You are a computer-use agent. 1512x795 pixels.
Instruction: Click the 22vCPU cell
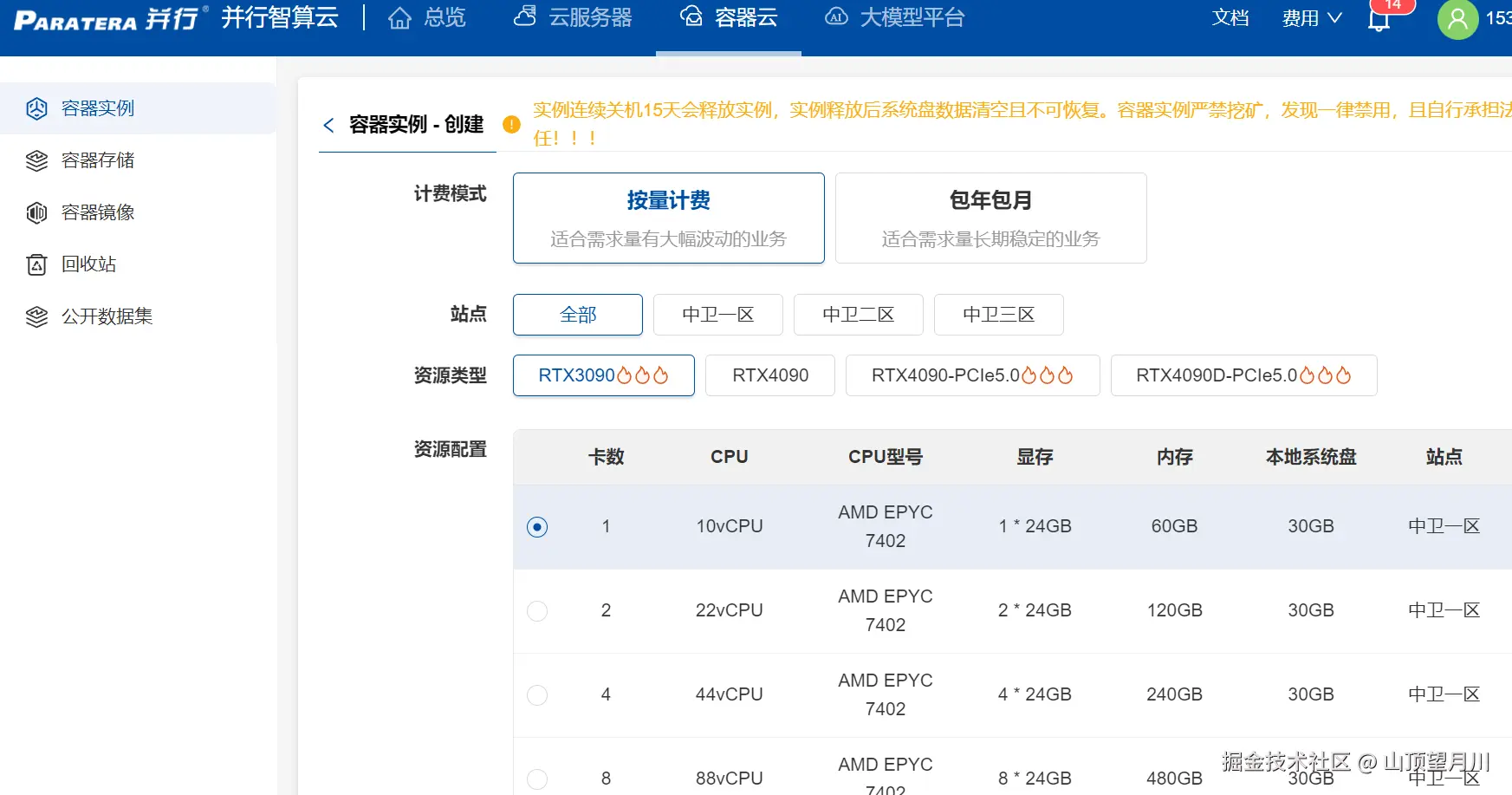[730, 610]
